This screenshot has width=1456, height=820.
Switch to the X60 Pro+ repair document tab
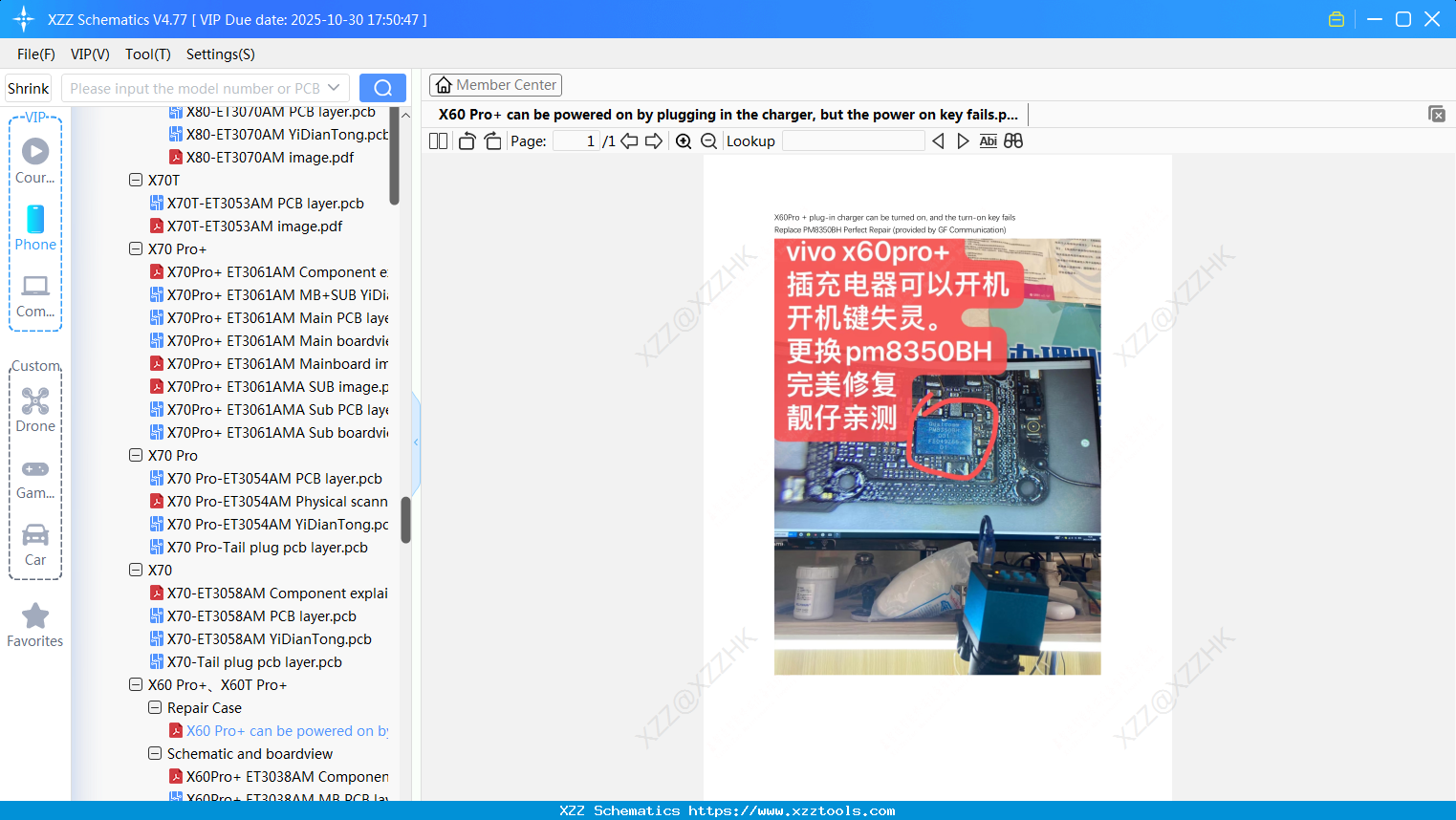(728, 115)
